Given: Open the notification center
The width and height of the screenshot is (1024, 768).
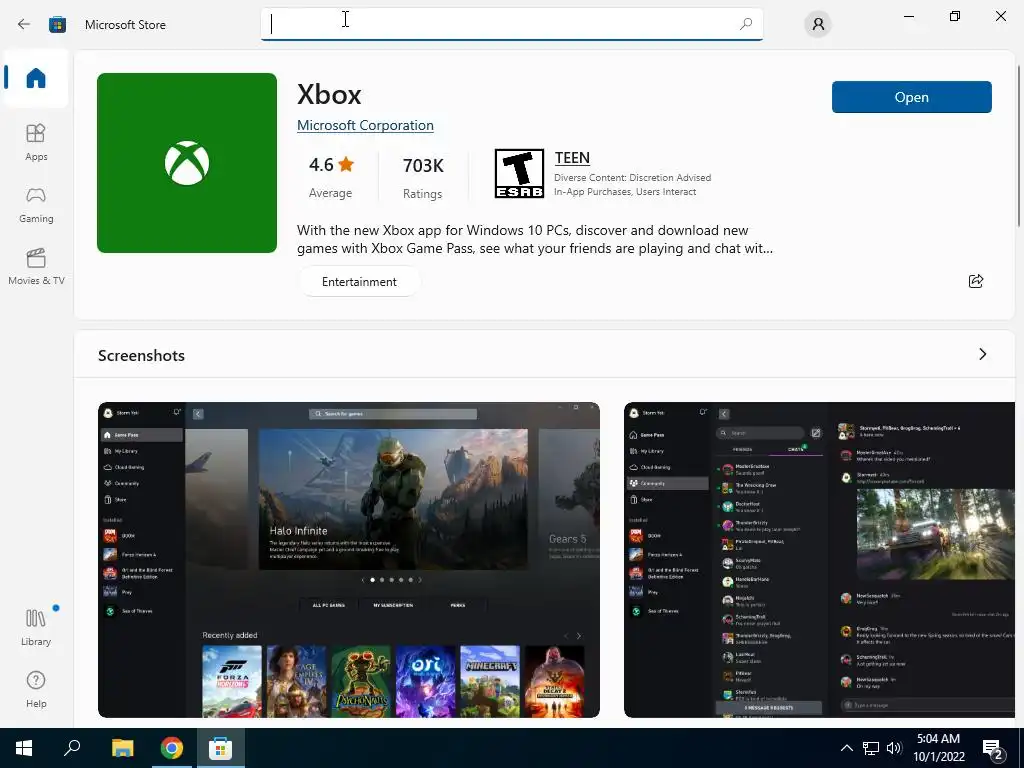Looking at the screenshot, I should tap(993, 750).
